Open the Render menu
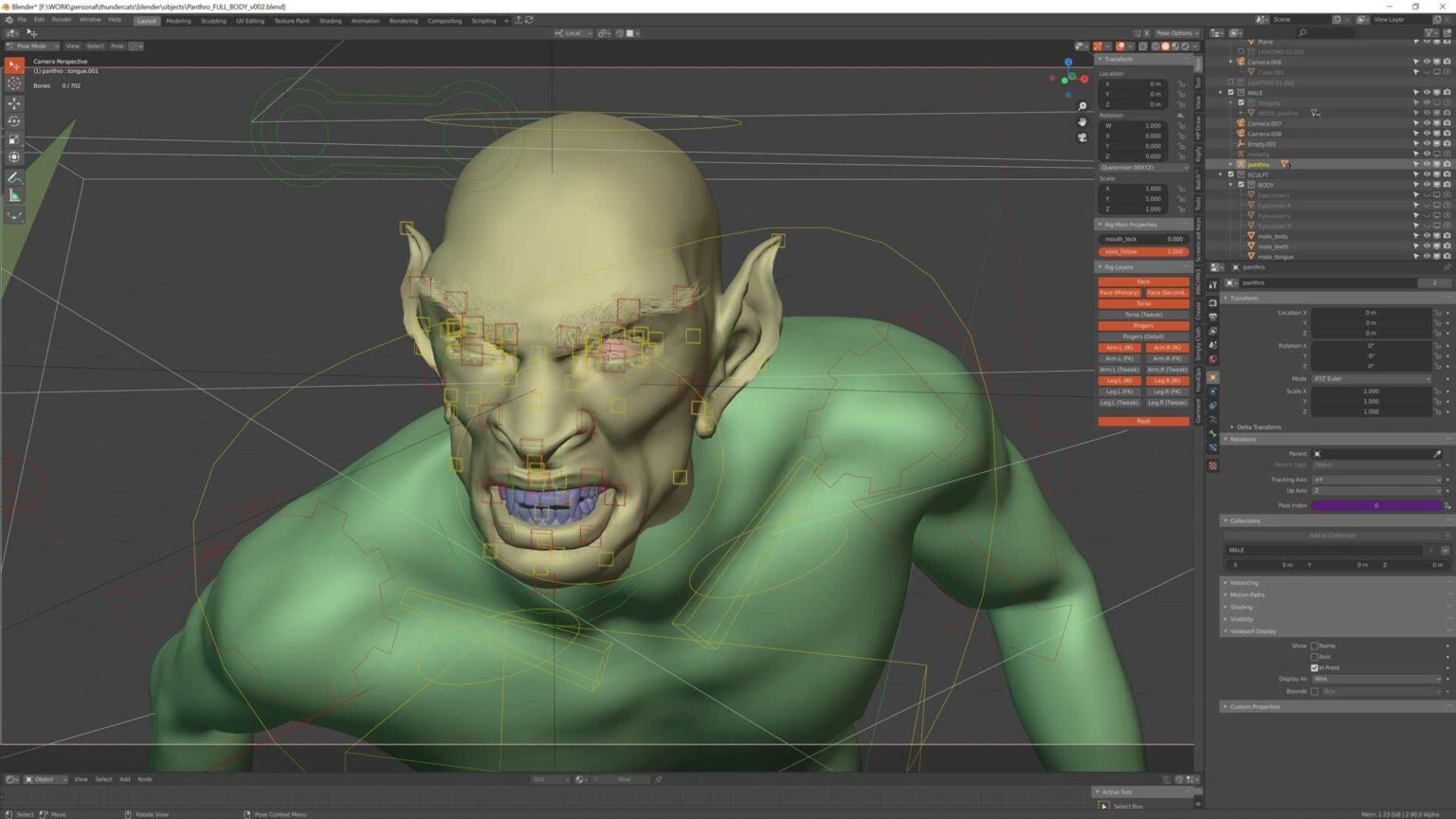1456x819 pixels. (x=62, y=19)
